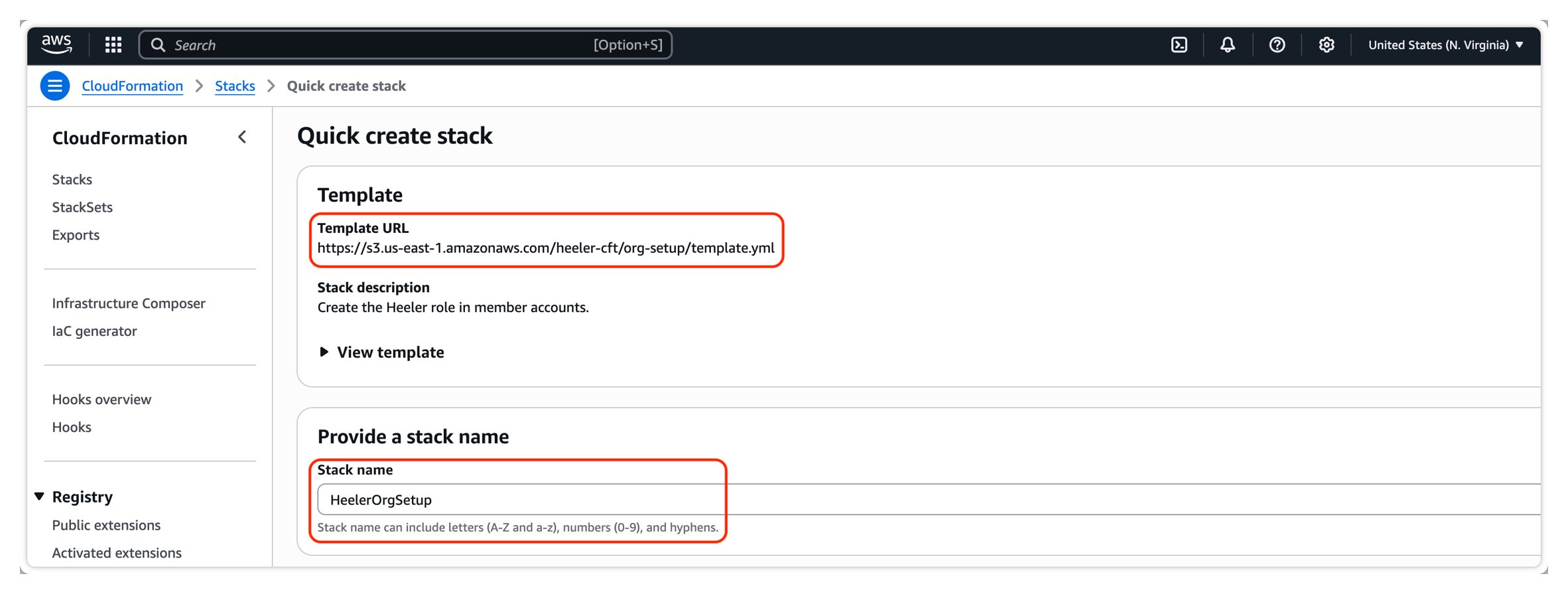Click 'Create the Heeler role in member accounts.'
The height and width of the screenshot is (594, 1568).
click(x=453, y=307)
